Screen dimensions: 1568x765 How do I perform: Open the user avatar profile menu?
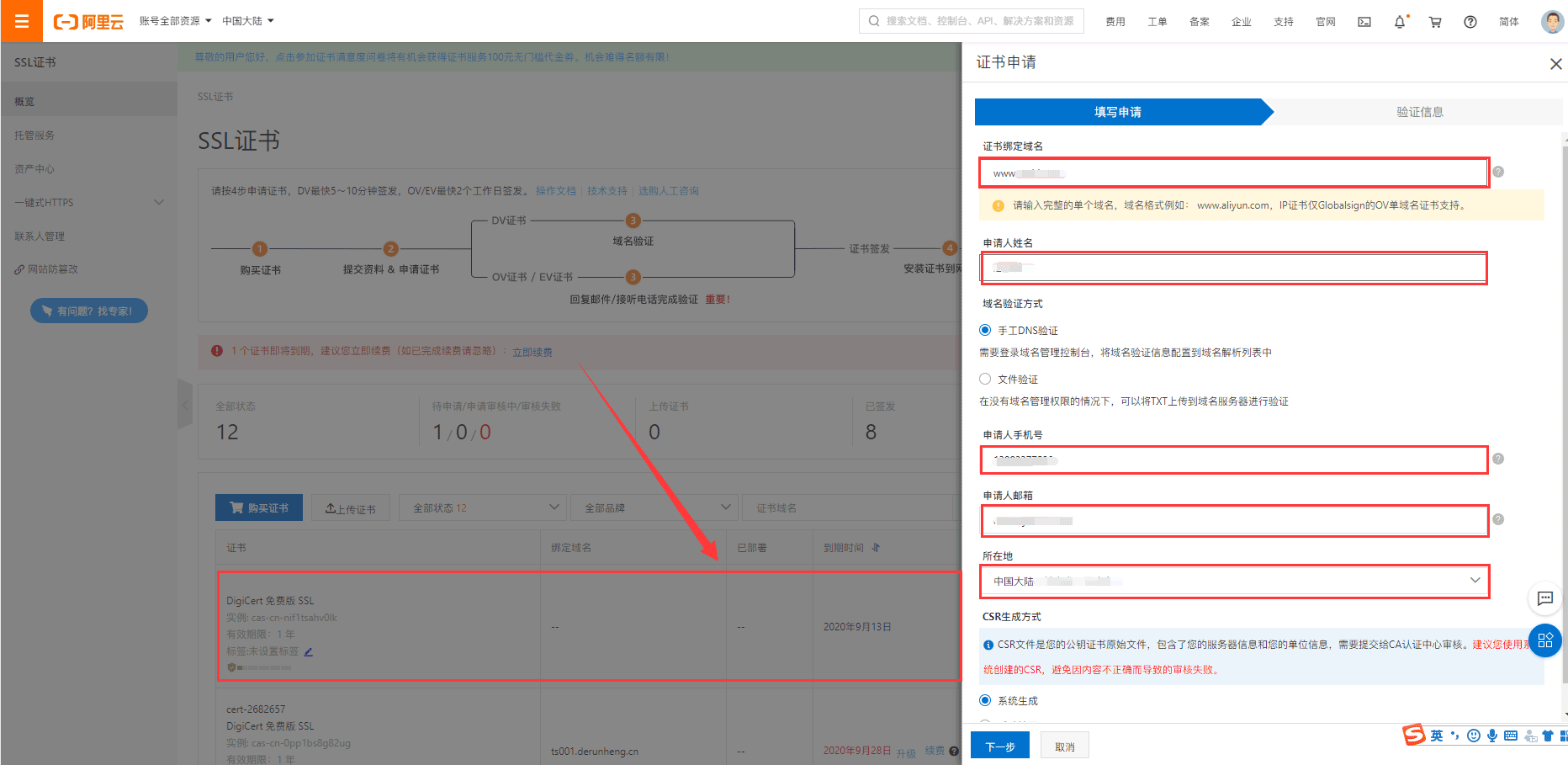[x=1552, y=22]
